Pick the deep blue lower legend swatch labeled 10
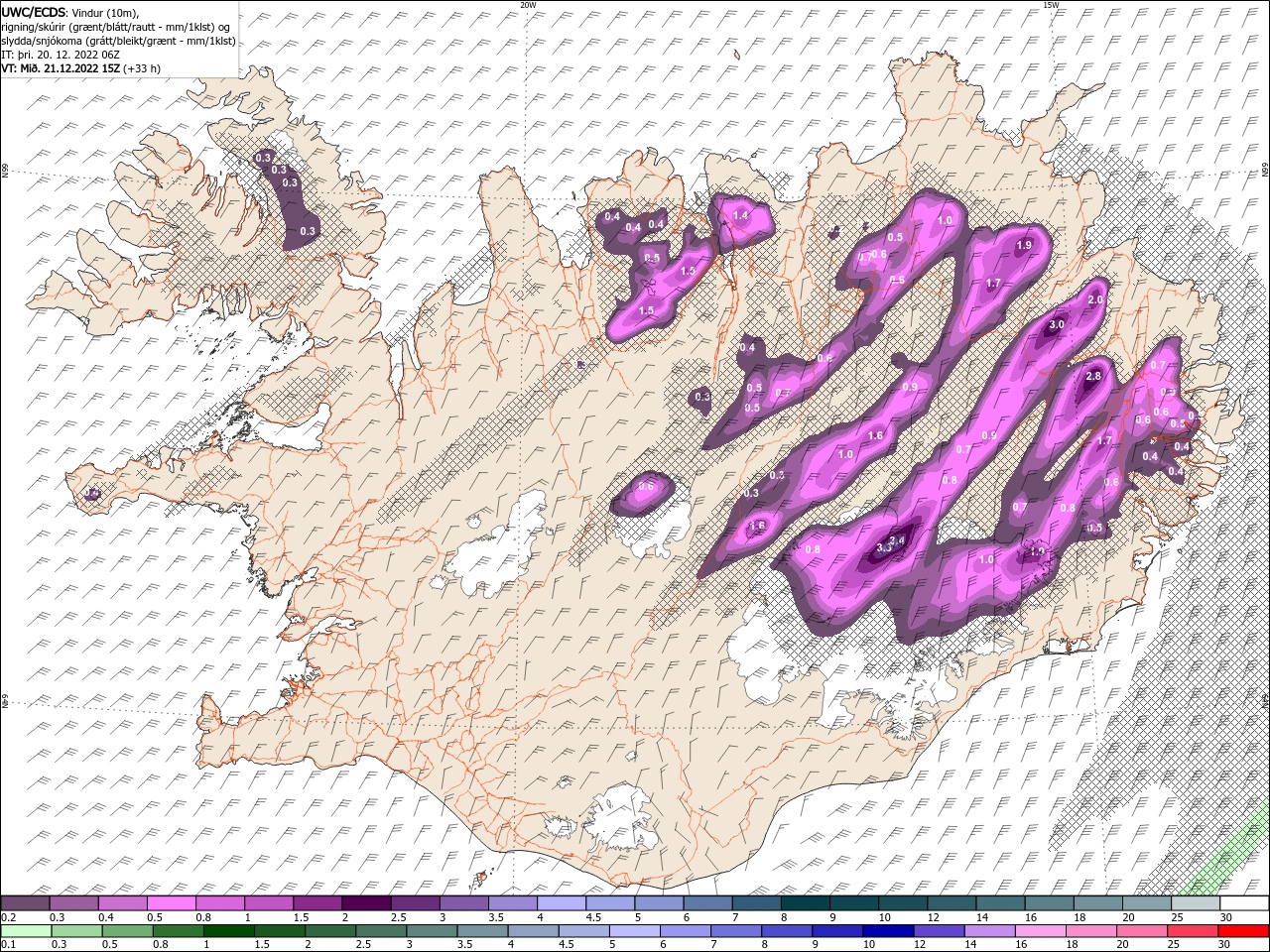Viewport: 1270px width, 952px height. tap(888, 931)
